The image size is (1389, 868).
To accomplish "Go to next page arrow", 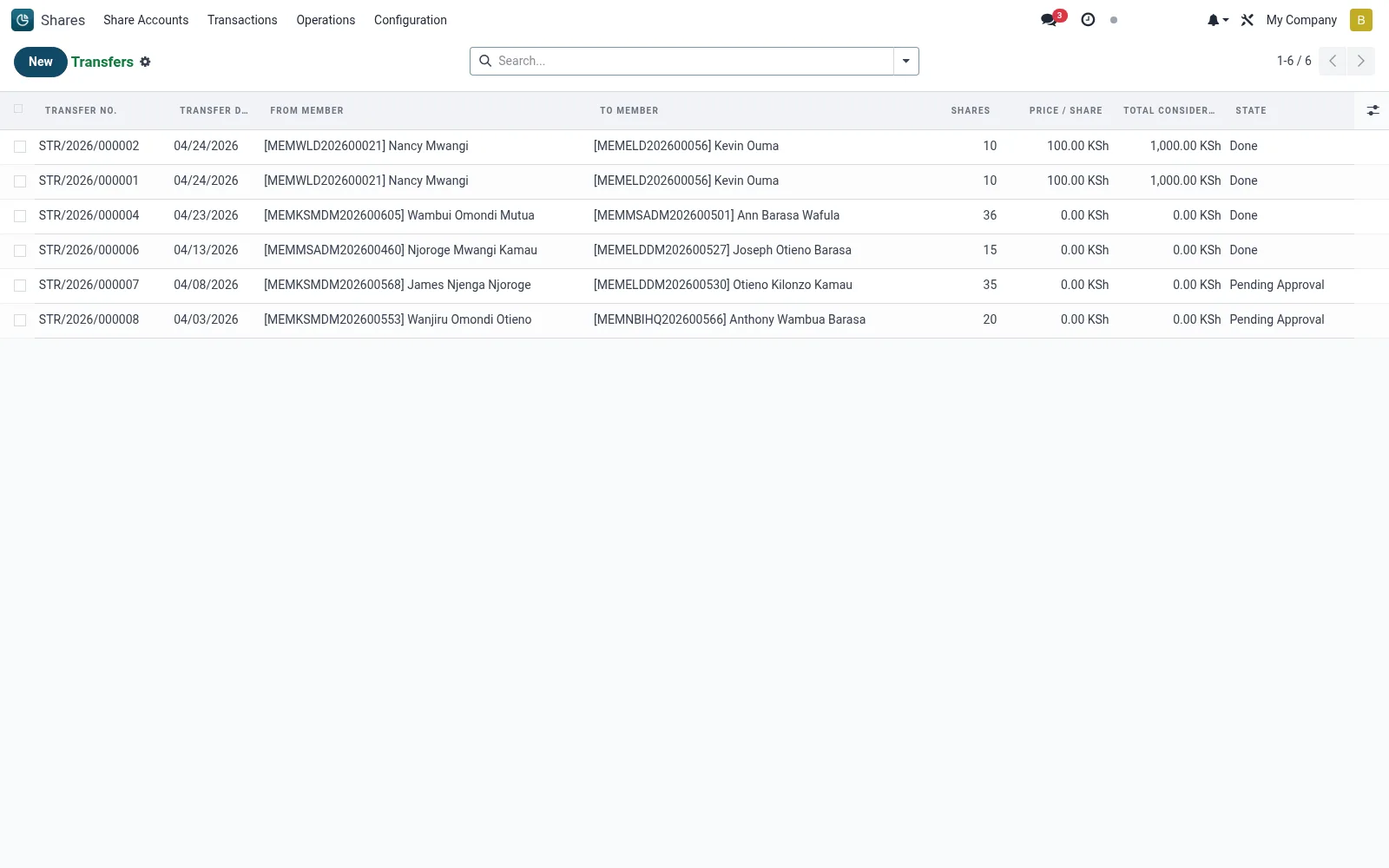I will 1360,61.
